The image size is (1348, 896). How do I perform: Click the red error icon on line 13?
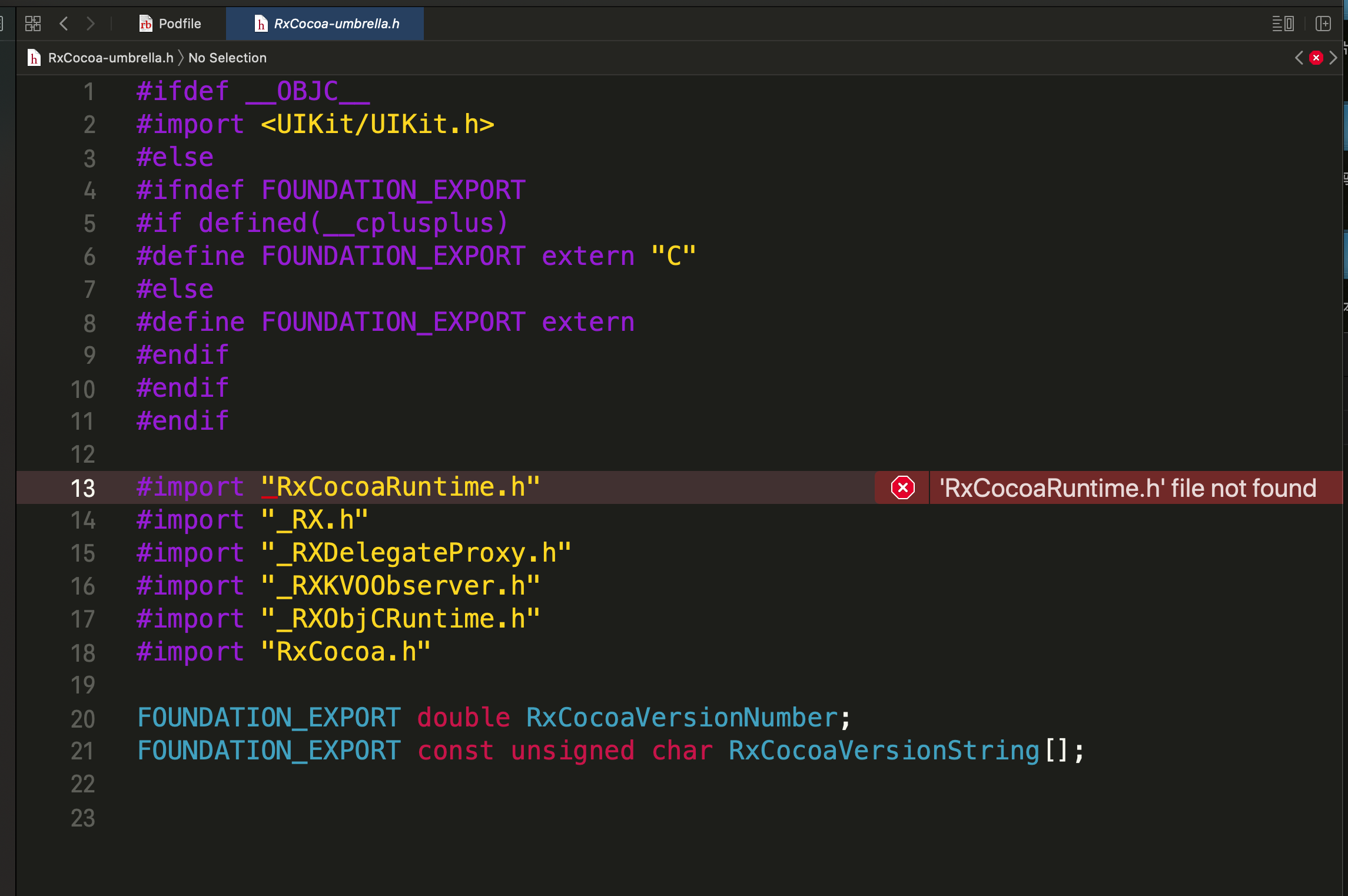903,487
